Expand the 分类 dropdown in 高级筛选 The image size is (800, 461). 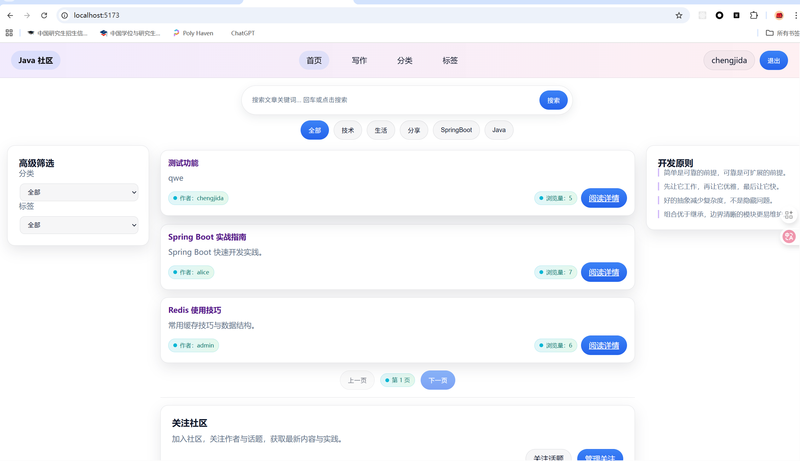[x=79, y=192]
